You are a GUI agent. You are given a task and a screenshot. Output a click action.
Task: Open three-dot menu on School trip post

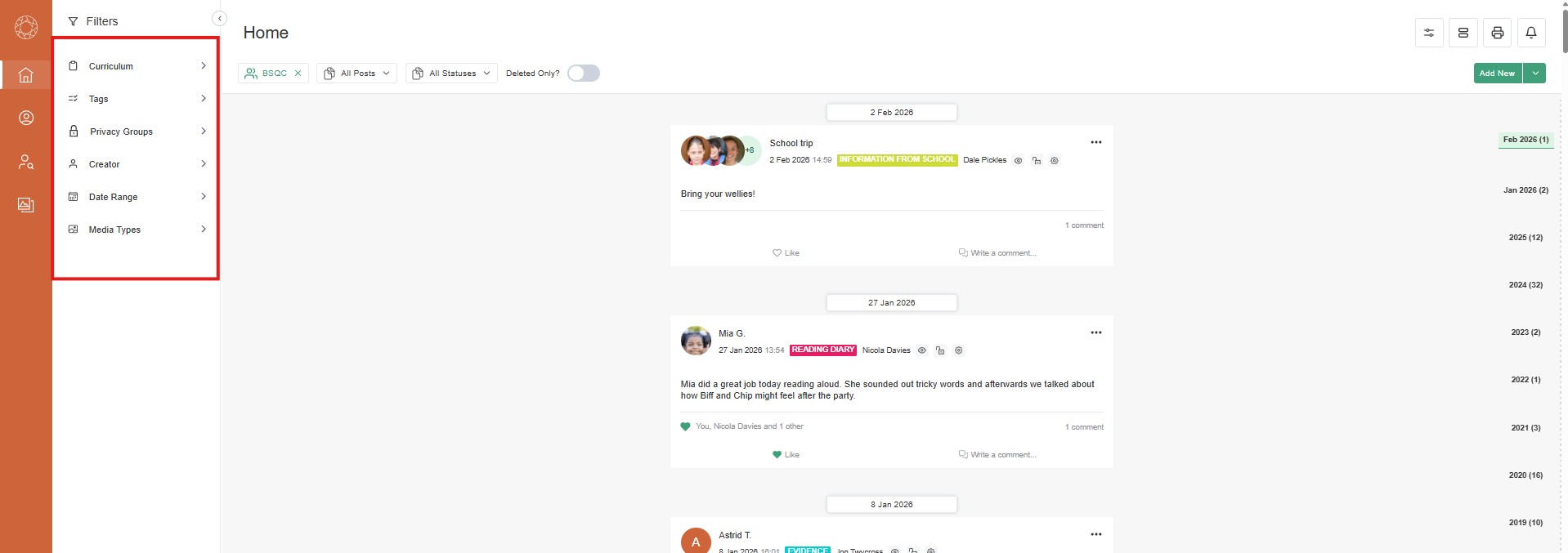point(1096,142)
